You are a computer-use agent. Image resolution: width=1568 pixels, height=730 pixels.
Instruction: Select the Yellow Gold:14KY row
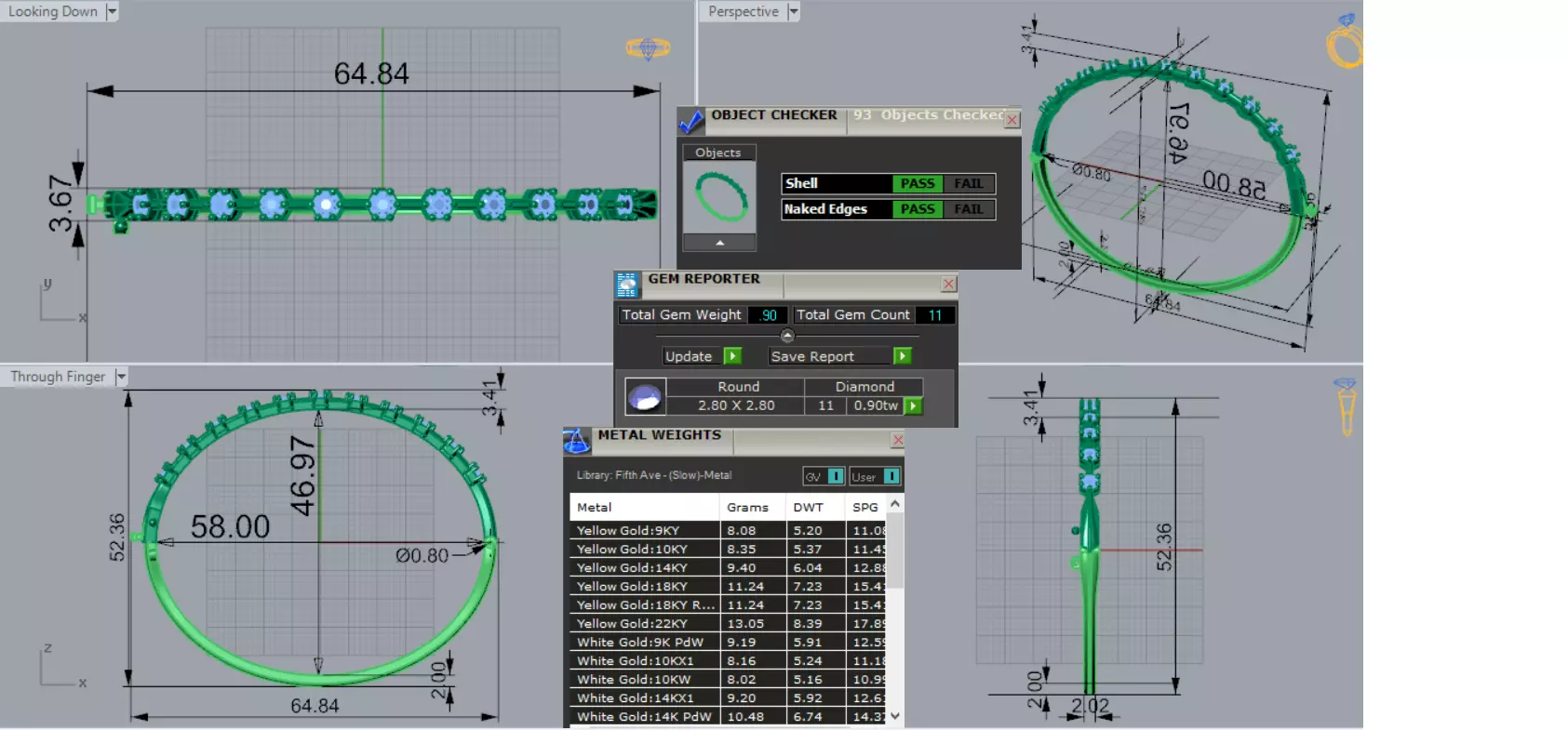728,567
